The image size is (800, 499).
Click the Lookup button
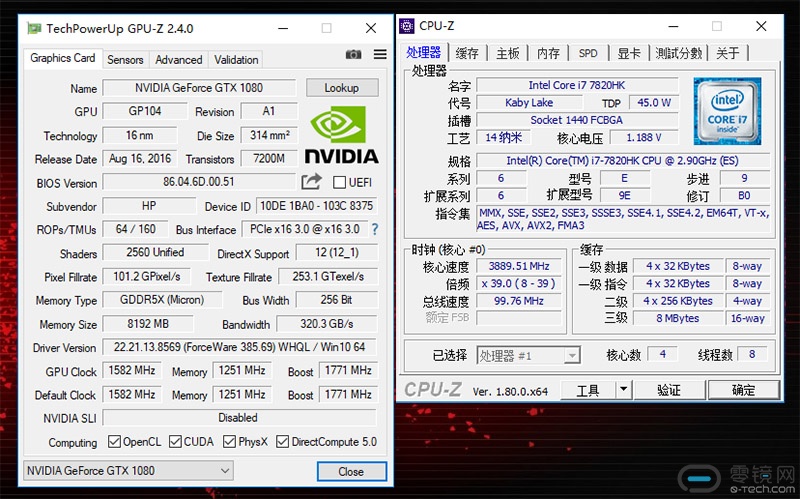pos(342,88)
